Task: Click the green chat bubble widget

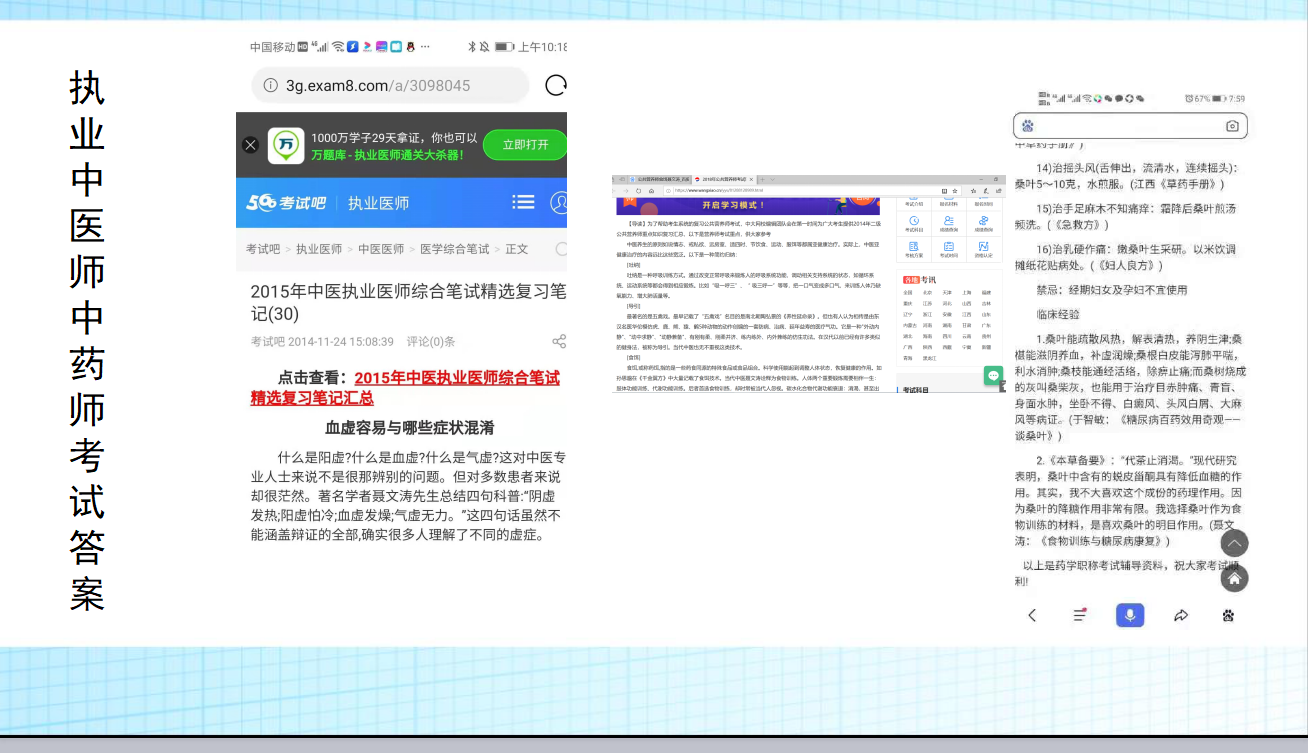Action: click(993, 376)
